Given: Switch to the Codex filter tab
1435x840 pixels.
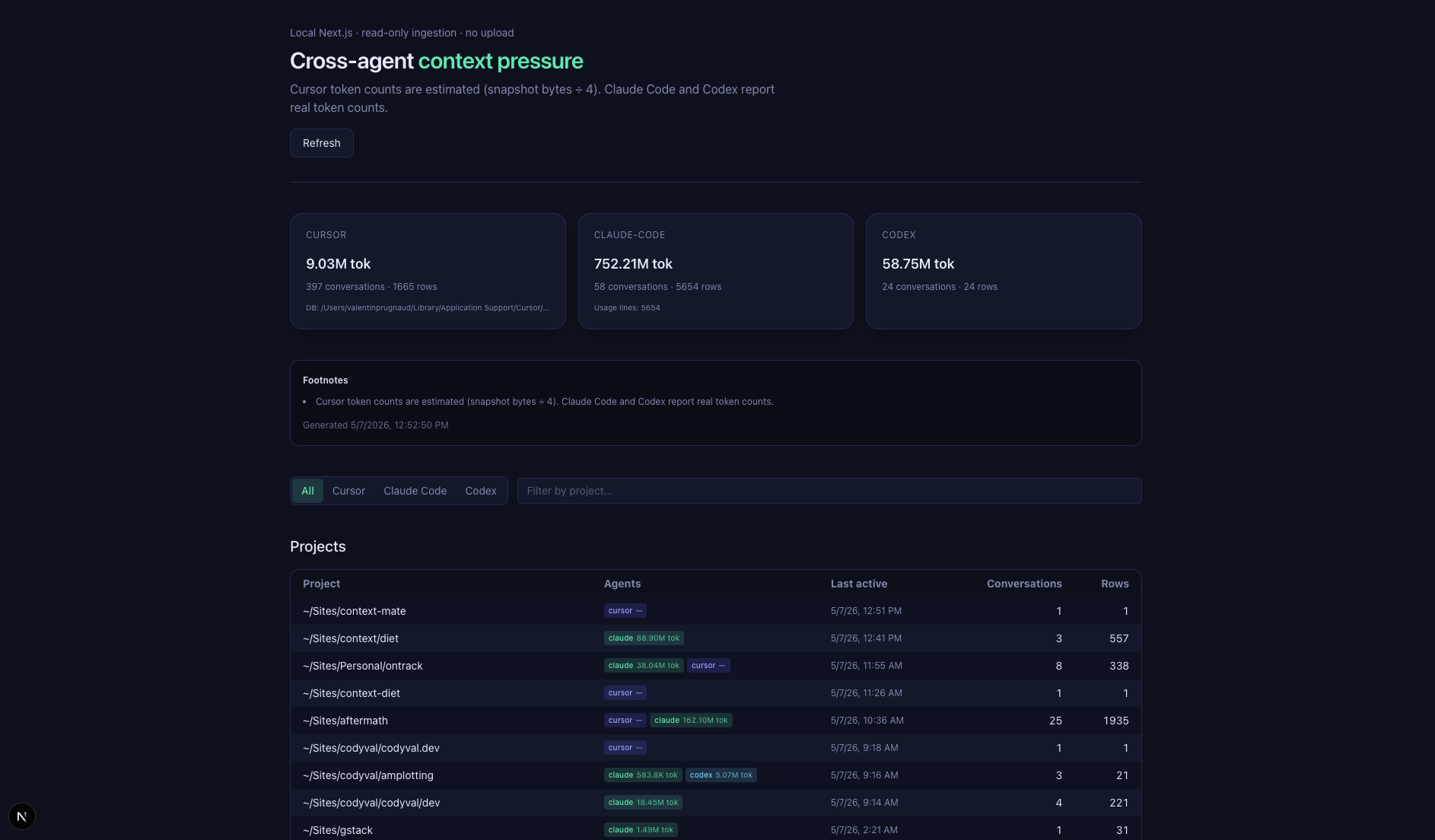Looking at the screenshot, I should click(481, 491).
